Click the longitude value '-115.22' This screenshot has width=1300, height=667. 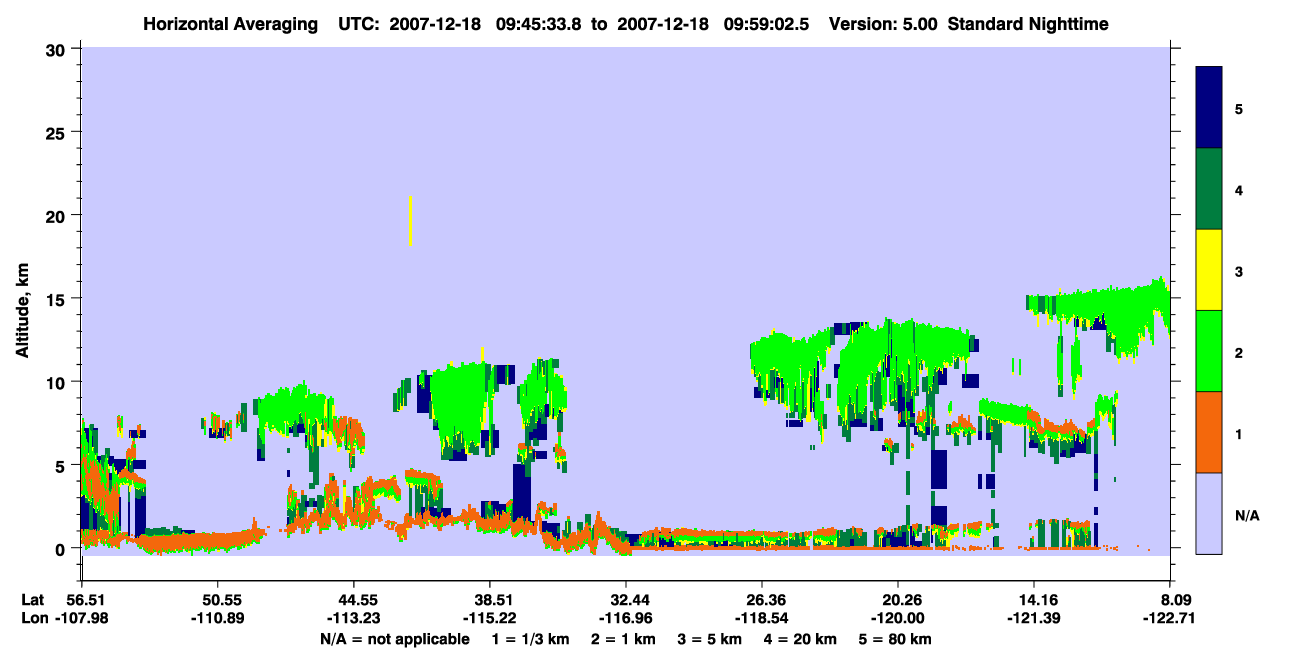click(490, 618)
